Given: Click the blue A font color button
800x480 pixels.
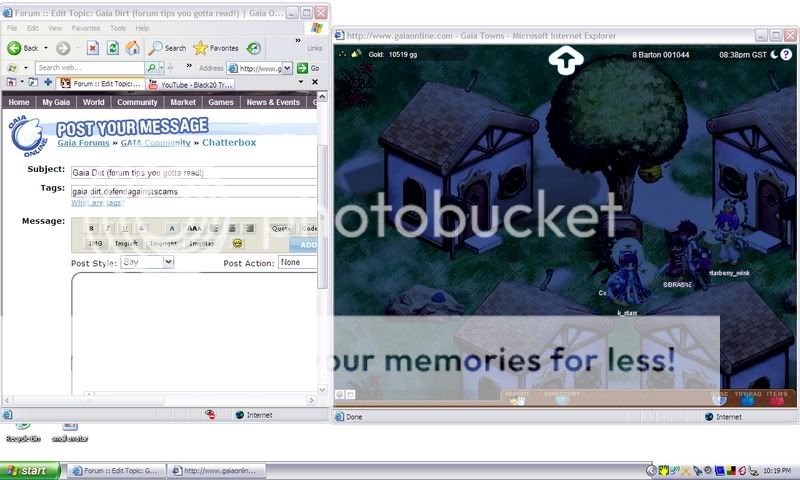Looking at the screenshot, I should click(172, 228).
